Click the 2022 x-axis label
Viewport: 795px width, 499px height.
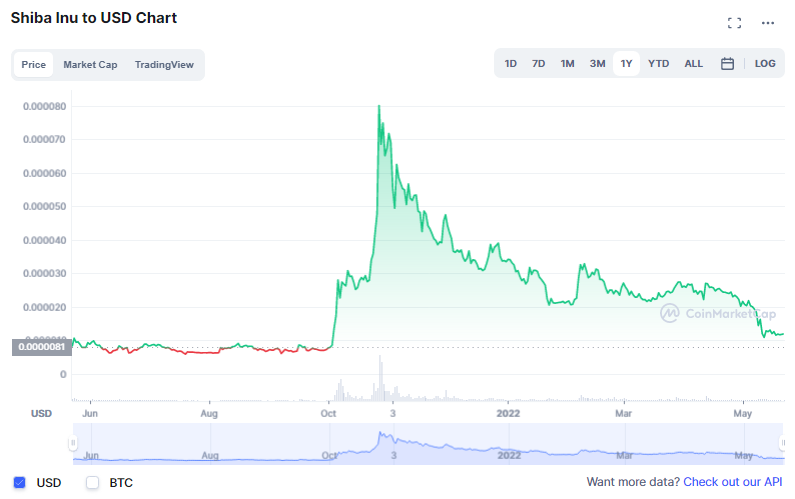508,413
